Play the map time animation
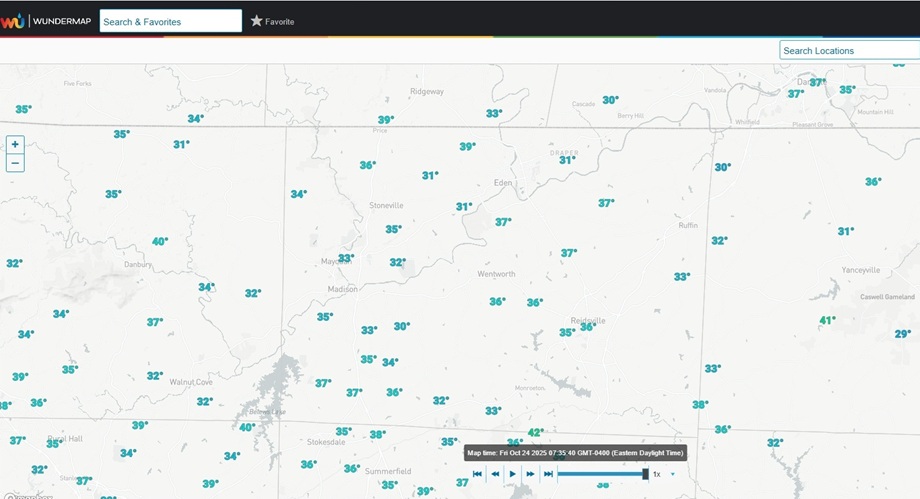The width and height of the screenshot is (920, 499). click(x=512, y=474)
